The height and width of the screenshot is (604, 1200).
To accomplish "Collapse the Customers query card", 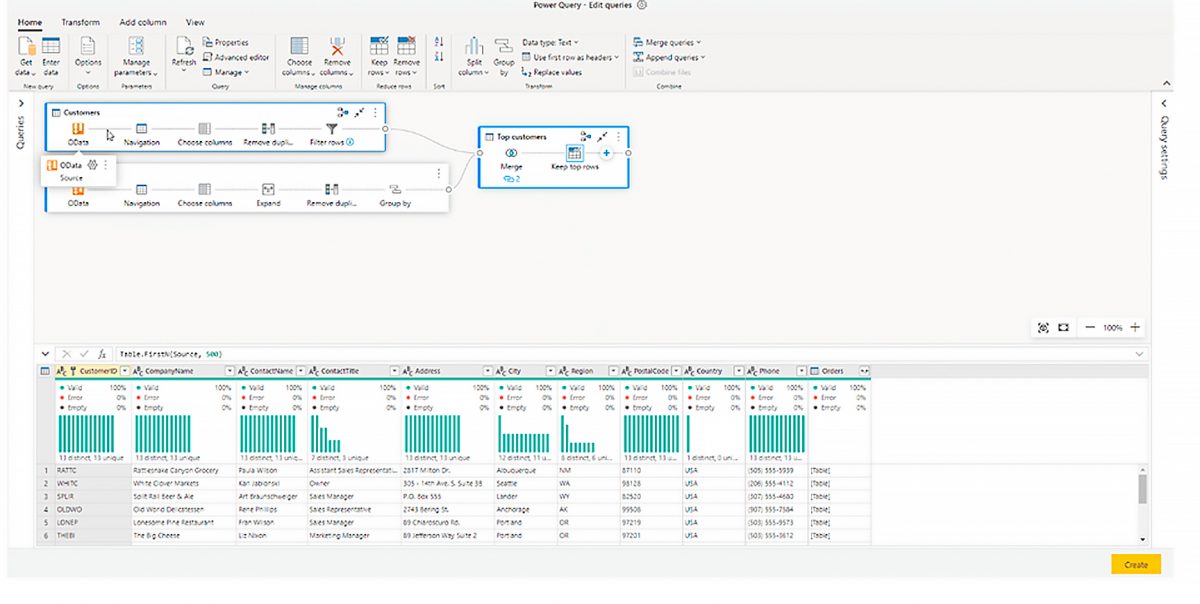I will [x=359, y=113].
